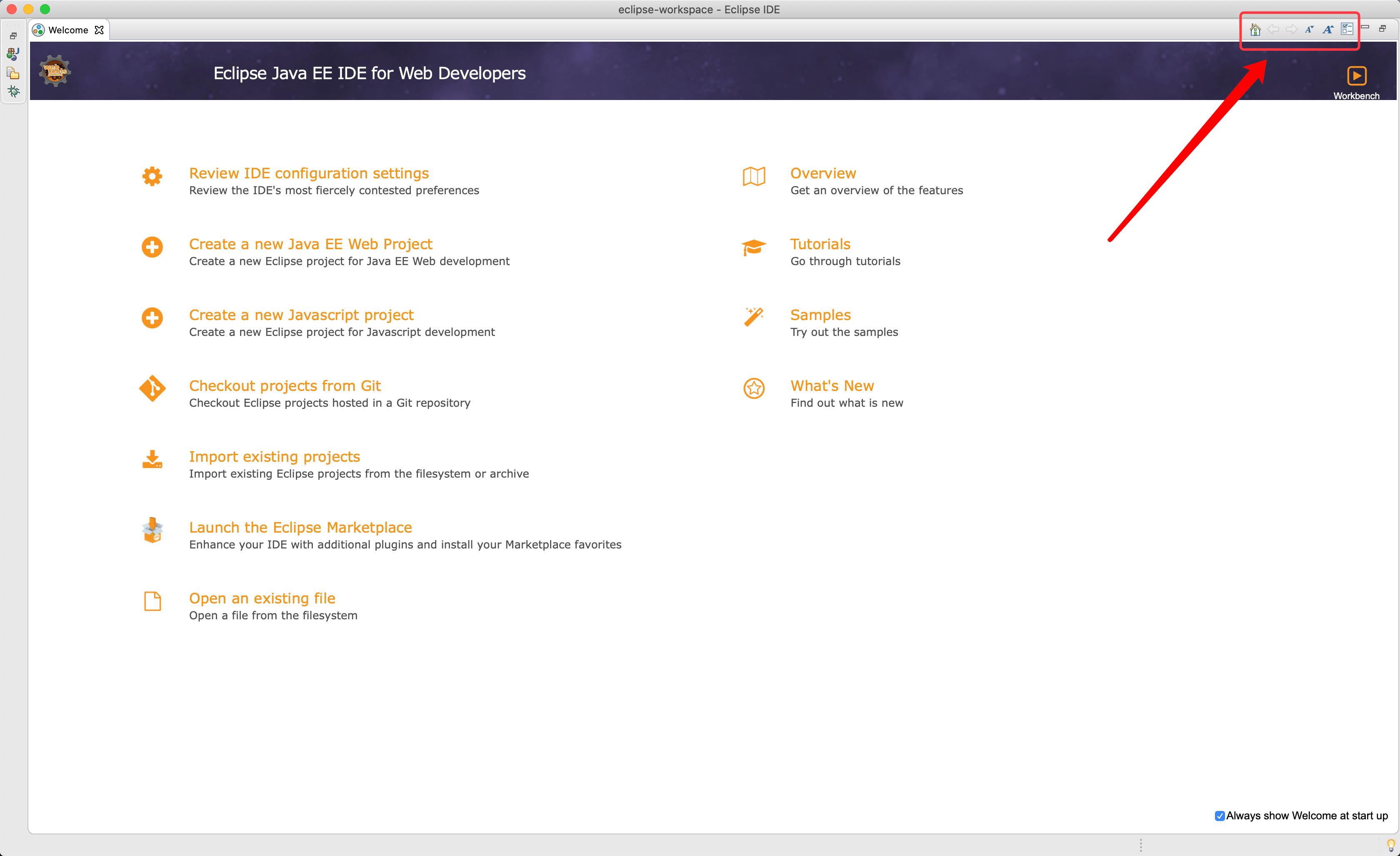The width and height of the screenshot is (1400, 856).
Task: Close the Welcome tab
Action: (100, 30)
